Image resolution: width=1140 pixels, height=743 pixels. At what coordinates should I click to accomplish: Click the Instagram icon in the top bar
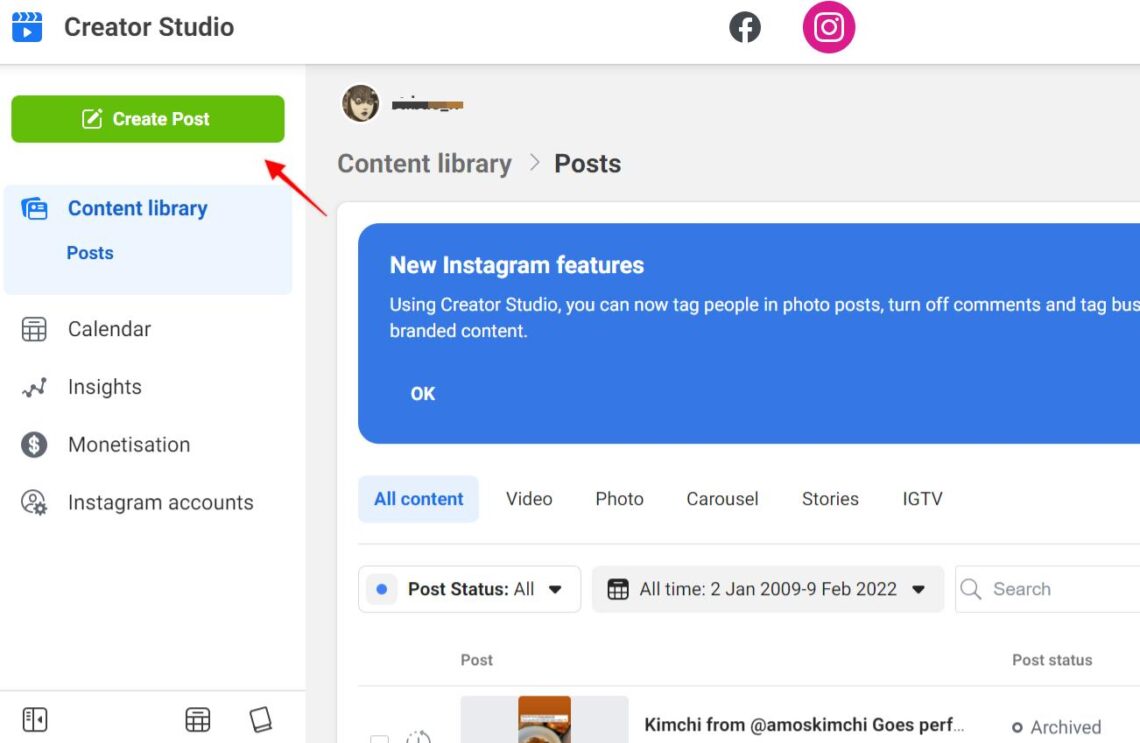click(x=828, y=27)
